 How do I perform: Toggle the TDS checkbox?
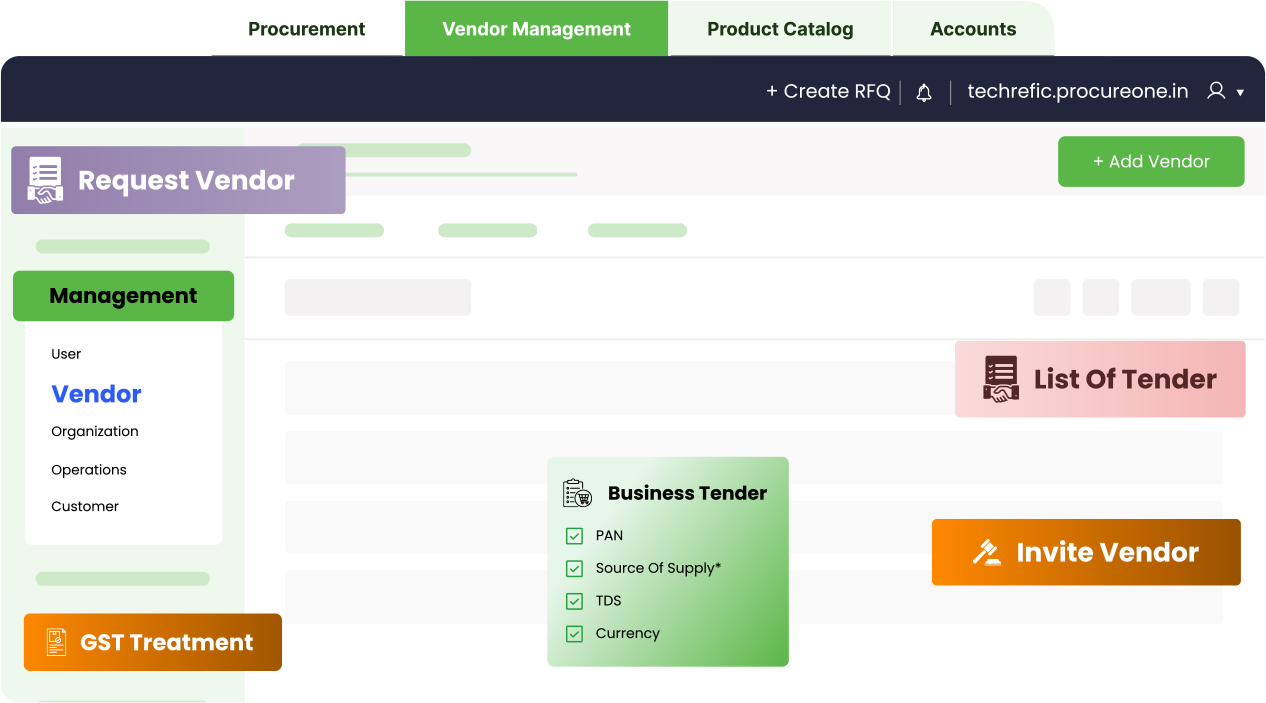pyautogui.click(x=574, y=601)
